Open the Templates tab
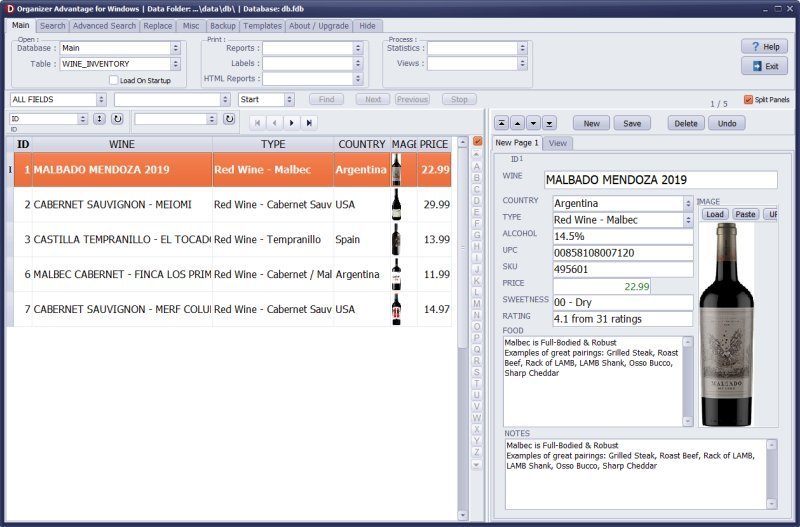The width and height of the screenshot is (800, 527). (262, 26)
